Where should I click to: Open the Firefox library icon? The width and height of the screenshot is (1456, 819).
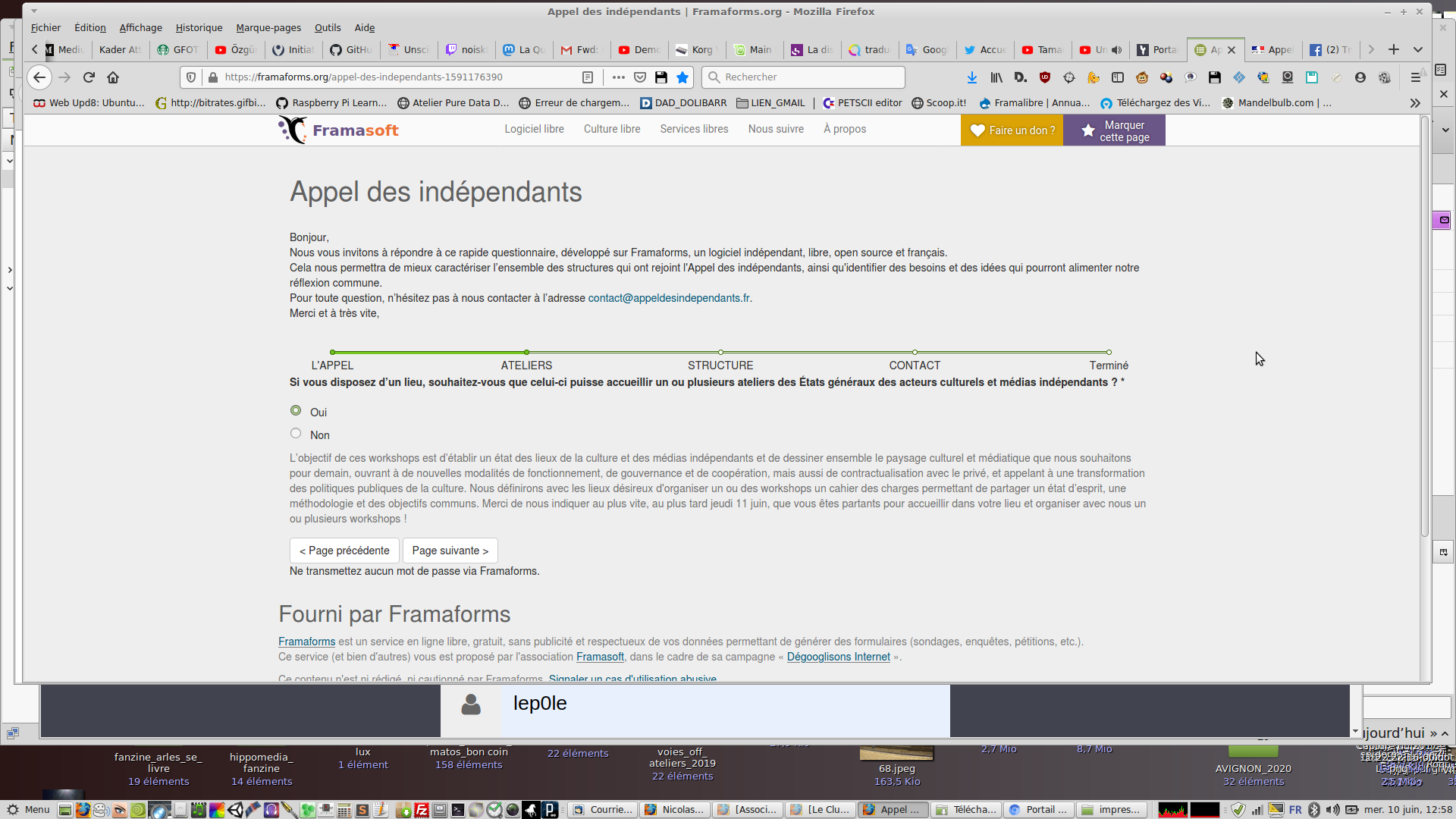(x=996, y=77)
